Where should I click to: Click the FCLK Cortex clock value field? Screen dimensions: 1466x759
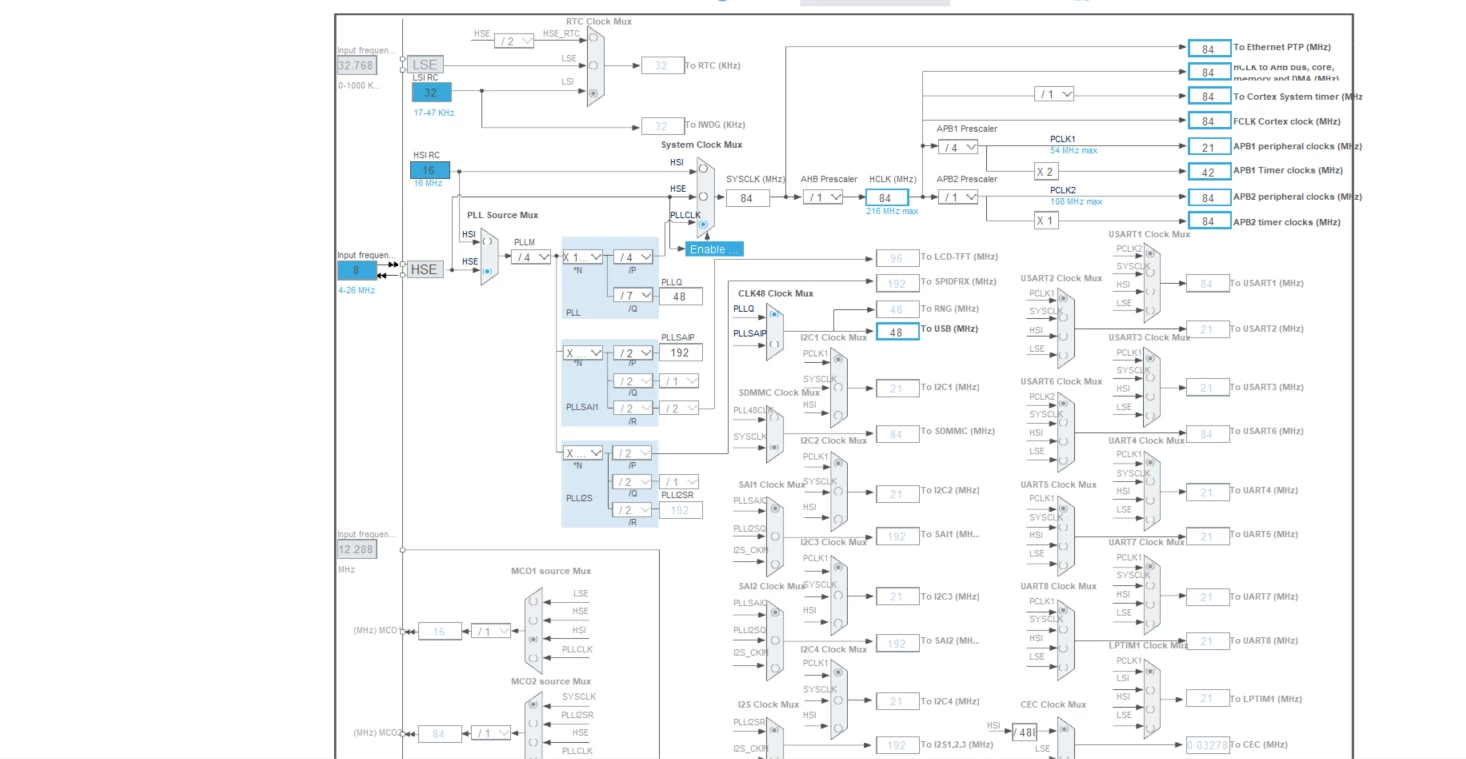(x=1209, y=121)
